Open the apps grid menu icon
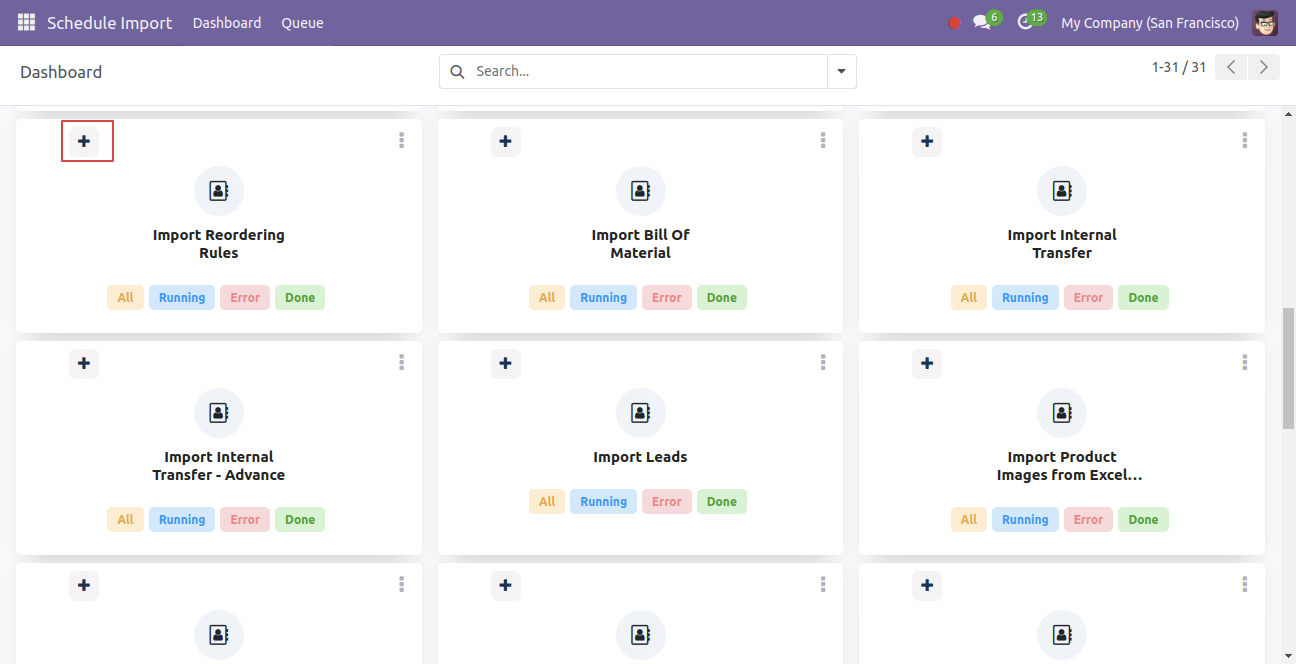 tap(26, 22)
